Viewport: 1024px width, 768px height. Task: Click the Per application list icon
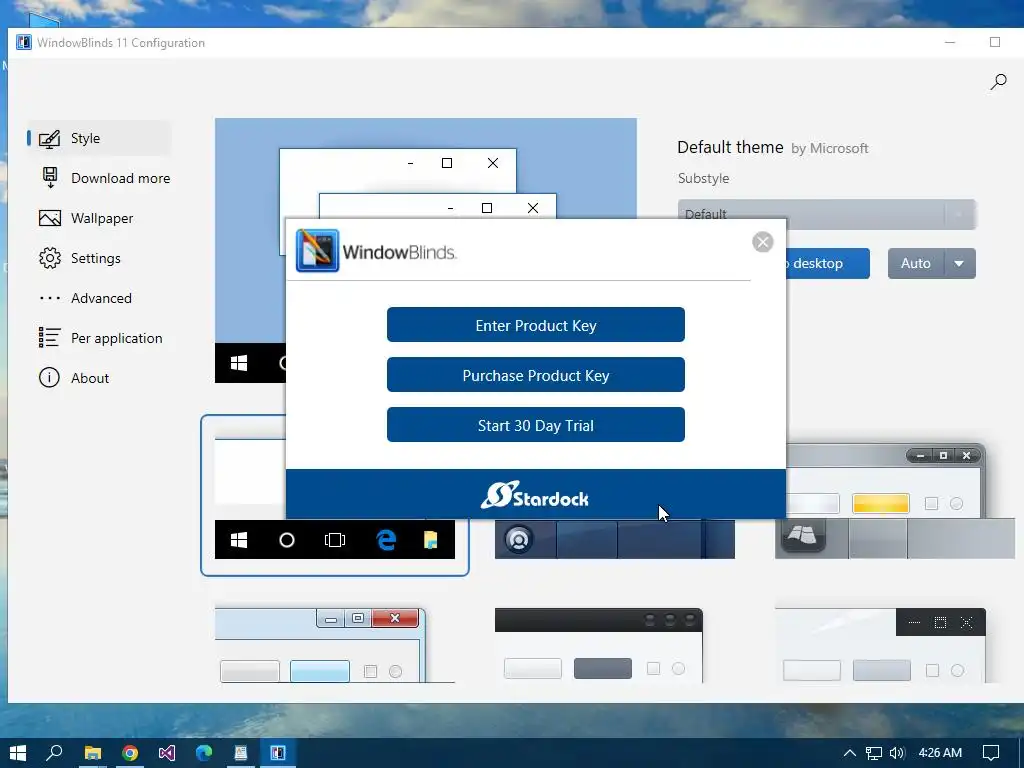pyautogui.click(x=50, y=338)
